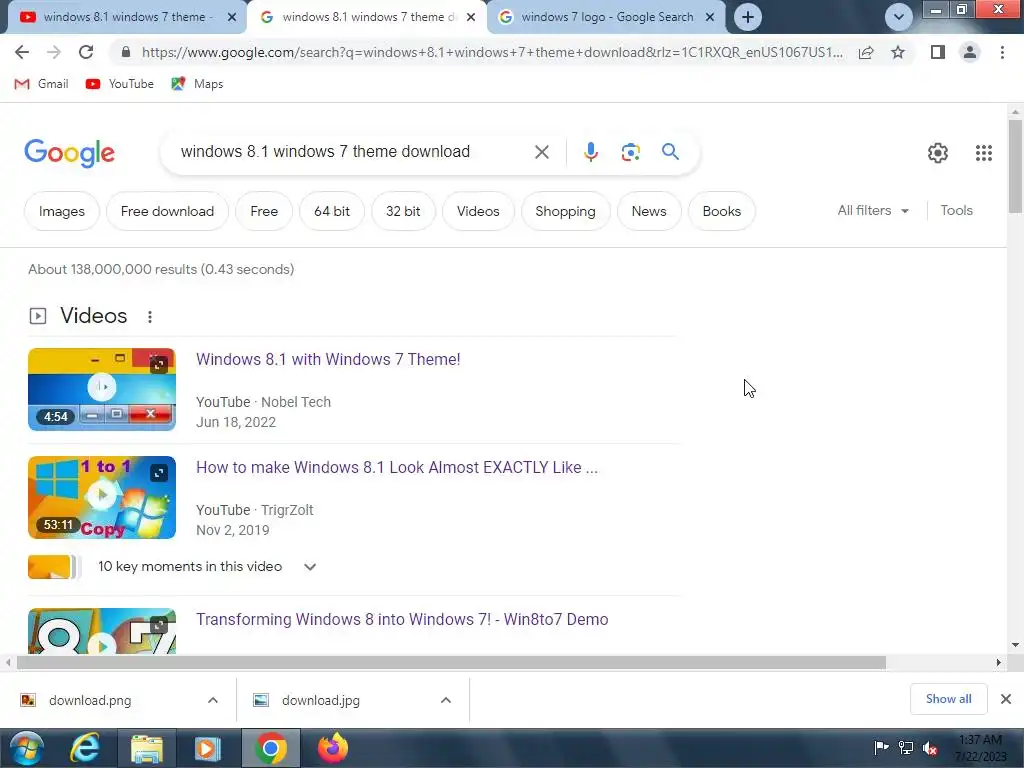Reload the current page
1024x768 pixels.
(86, 52)
